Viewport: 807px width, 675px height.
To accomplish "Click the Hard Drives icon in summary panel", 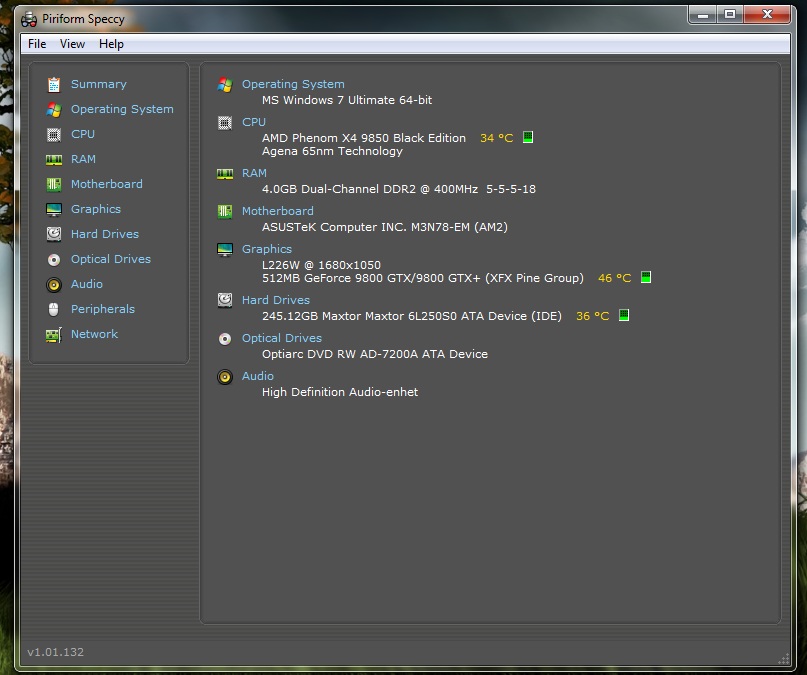I will pos(225,300).
